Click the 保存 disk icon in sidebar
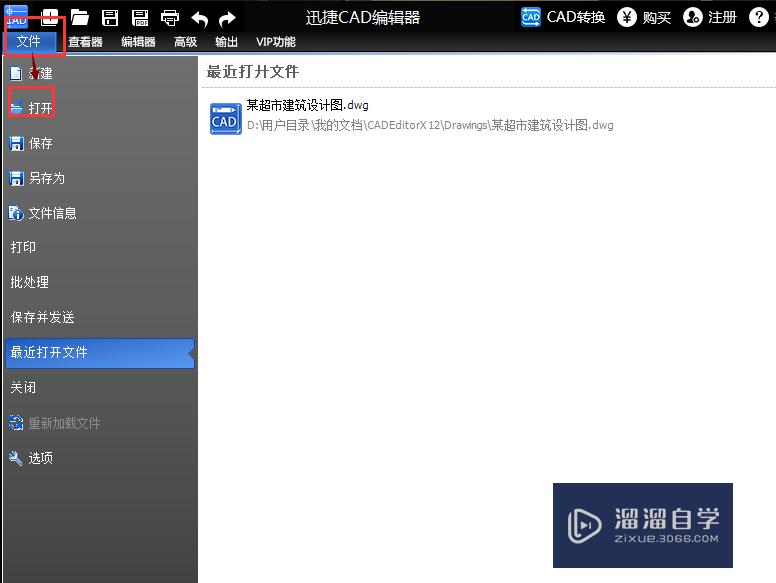Viewport: 776px width, 583px height. pyautogui.click(x=16, y=144)
